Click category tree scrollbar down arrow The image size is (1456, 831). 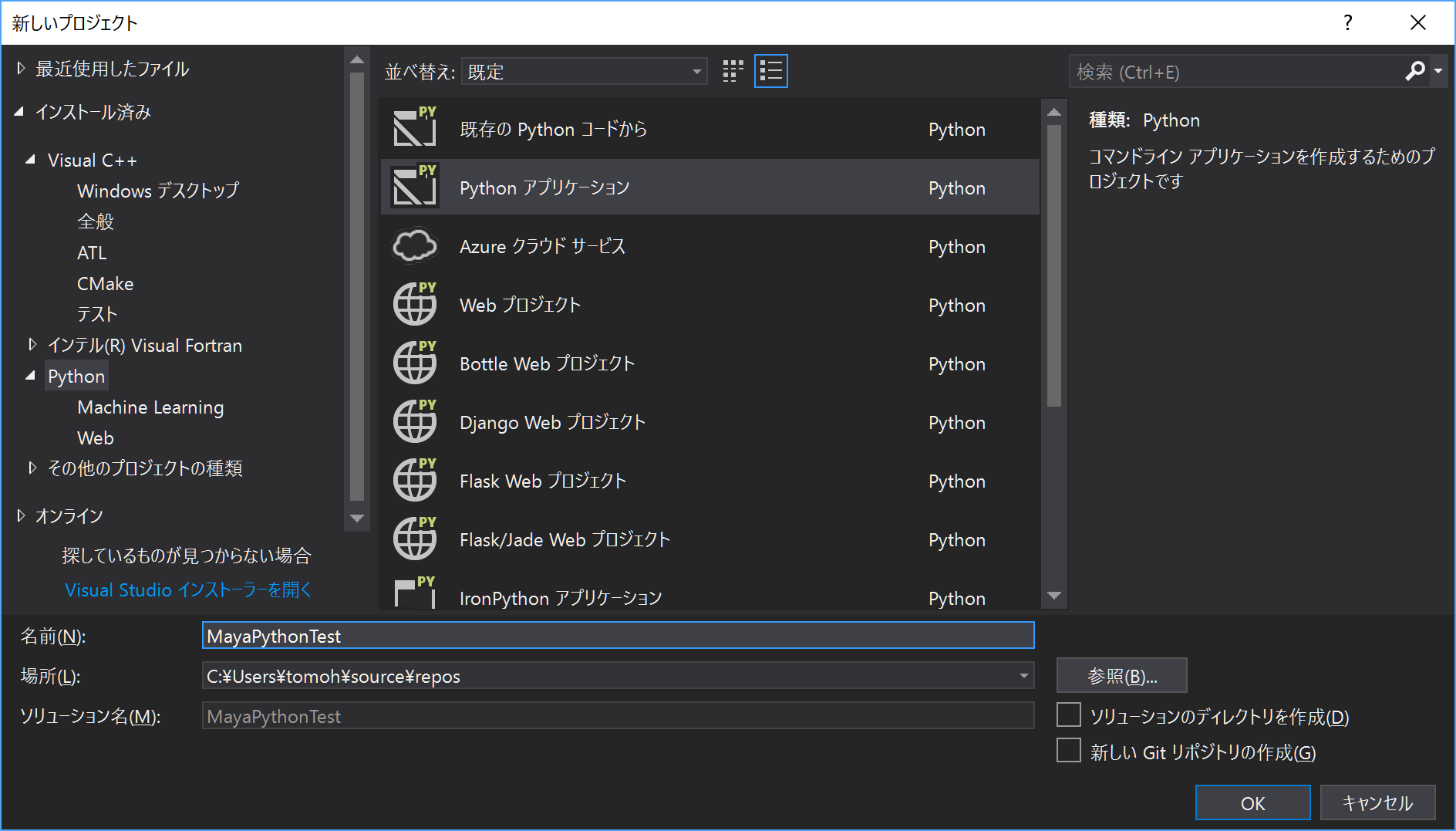356,519
